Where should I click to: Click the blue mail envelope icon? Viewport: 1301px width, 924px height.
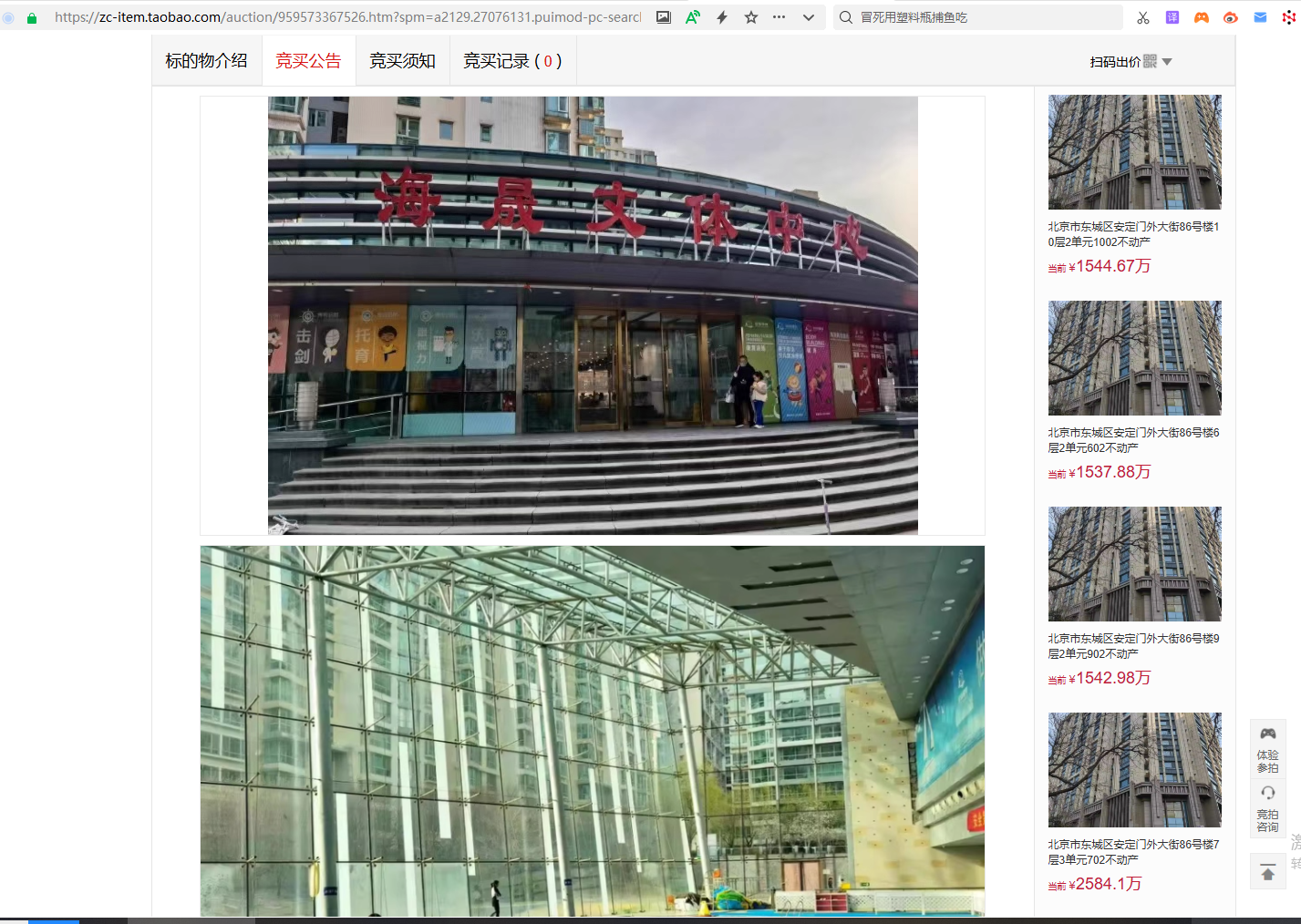(1260, 17)
